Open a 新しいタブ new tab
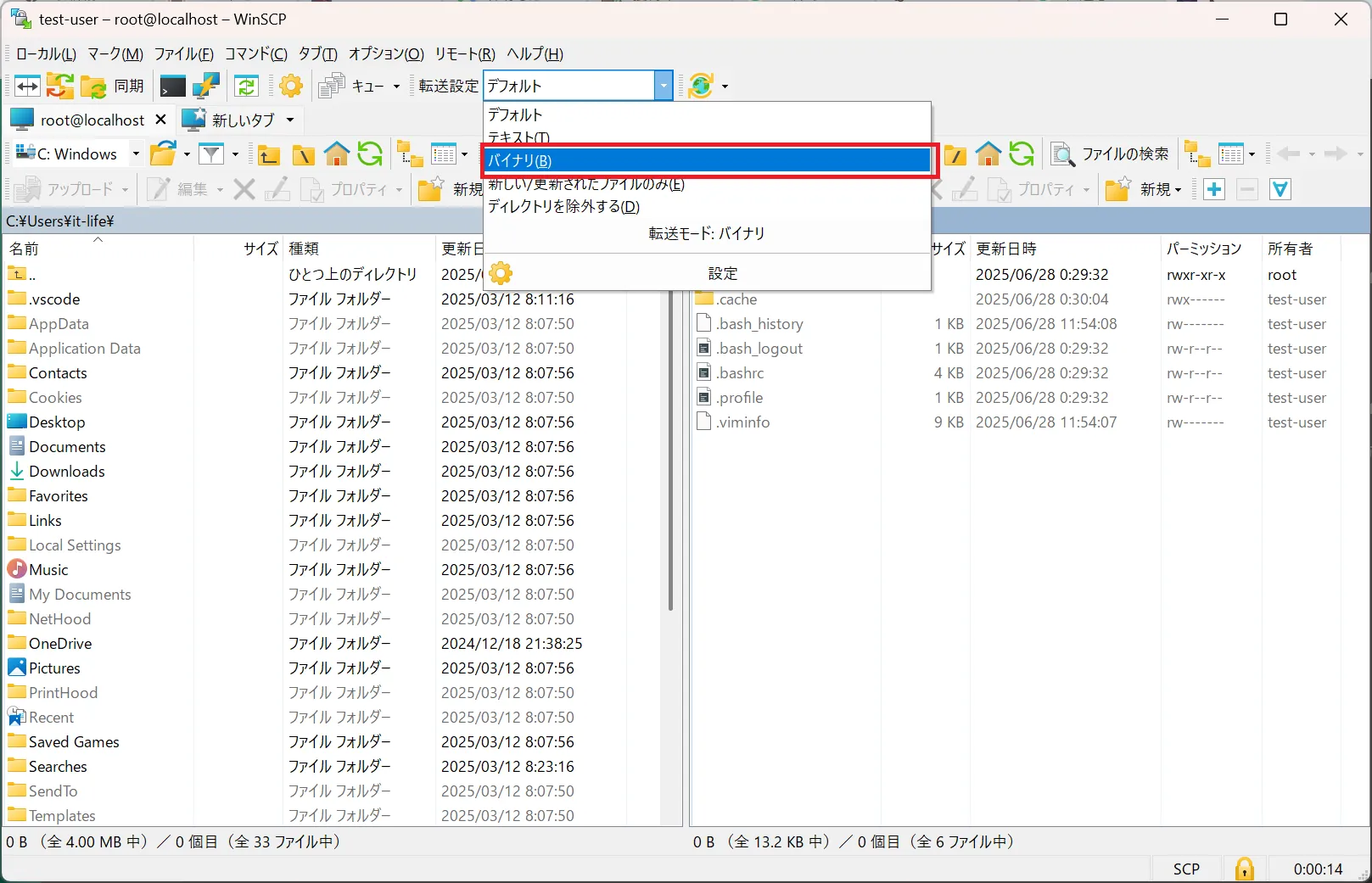Screen dimensions: 1372x883 click(x=229, y=120)
